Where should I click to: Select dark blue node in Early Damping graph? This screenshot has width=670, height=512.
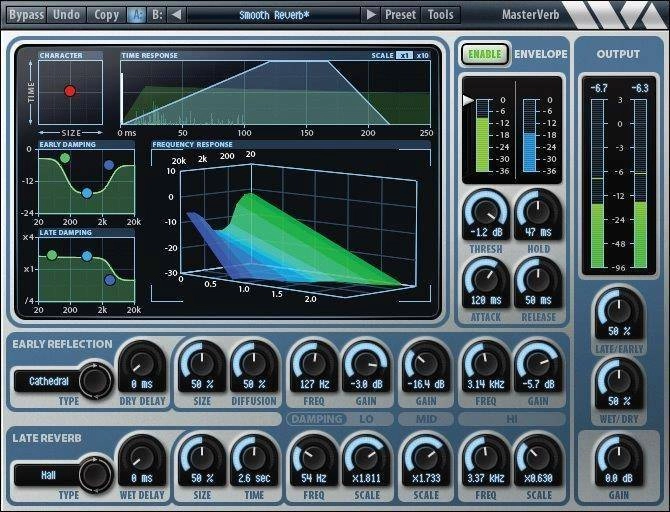[109, 165]
